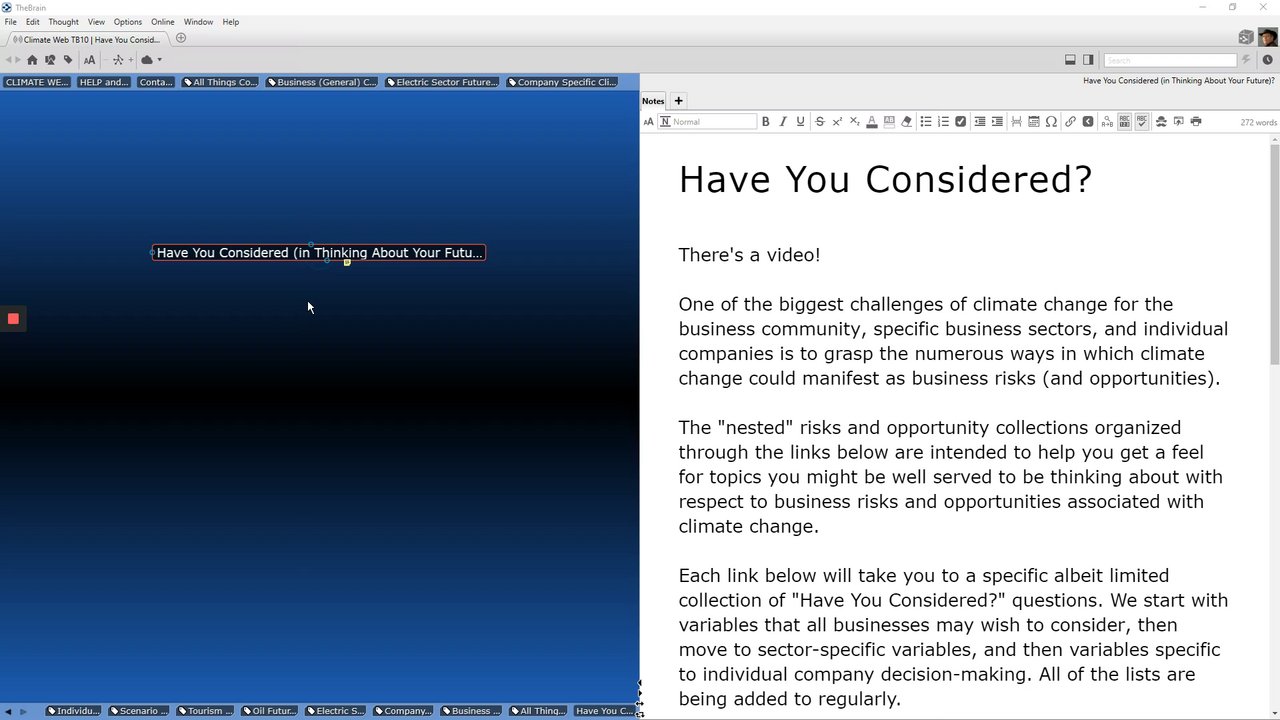Insert a table into notes
Image resolution: width=1280 pixels, height=720 pixels.
[1034, 122]
